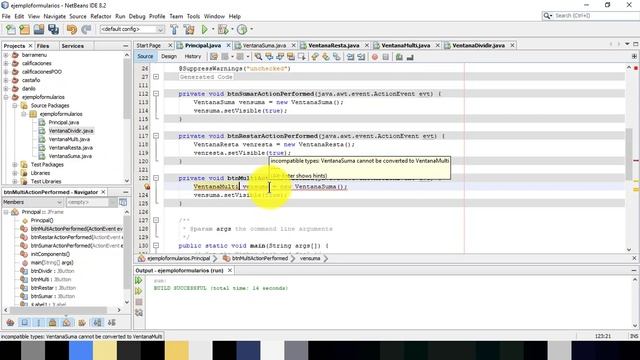Viewport: 640px width, 360px height.
Task: Click the Debug Project toolbar icon
Action: tap(223, 29)
